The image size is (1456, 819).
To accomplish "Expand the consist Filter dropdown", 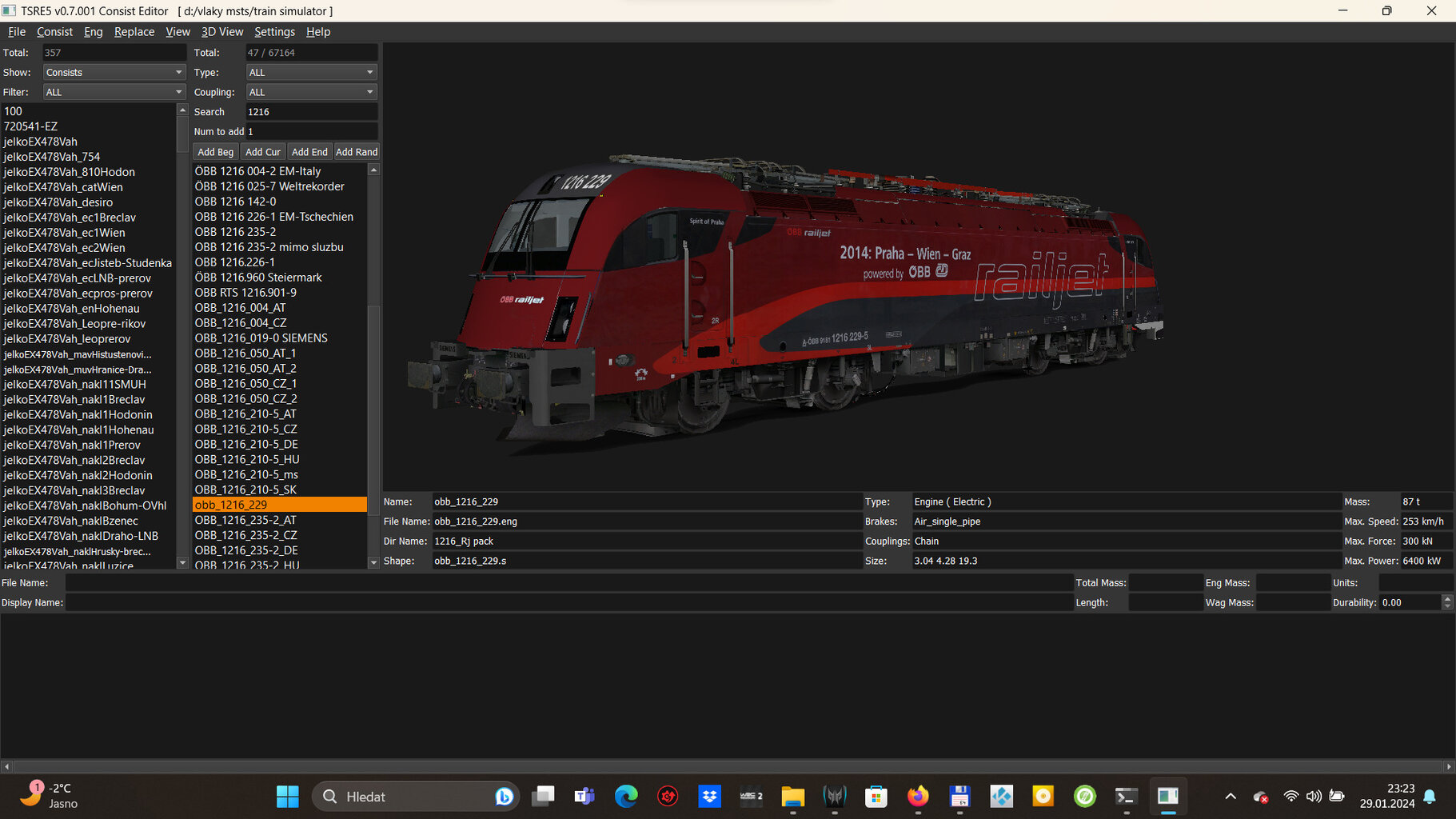I will pyautogui.click(x=114, y=92).
